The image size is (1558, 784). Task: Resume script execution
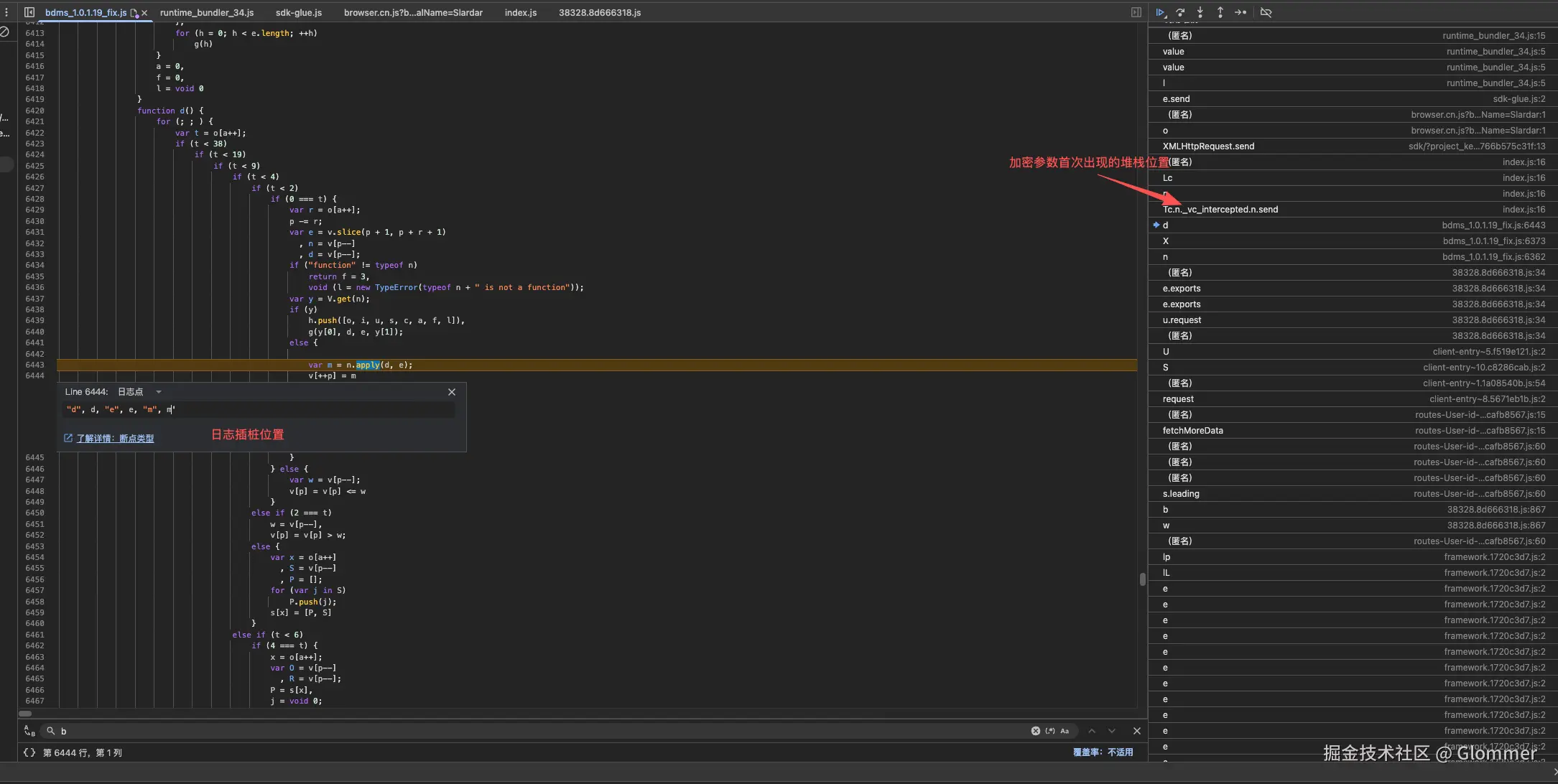(x=1160, y=12)
